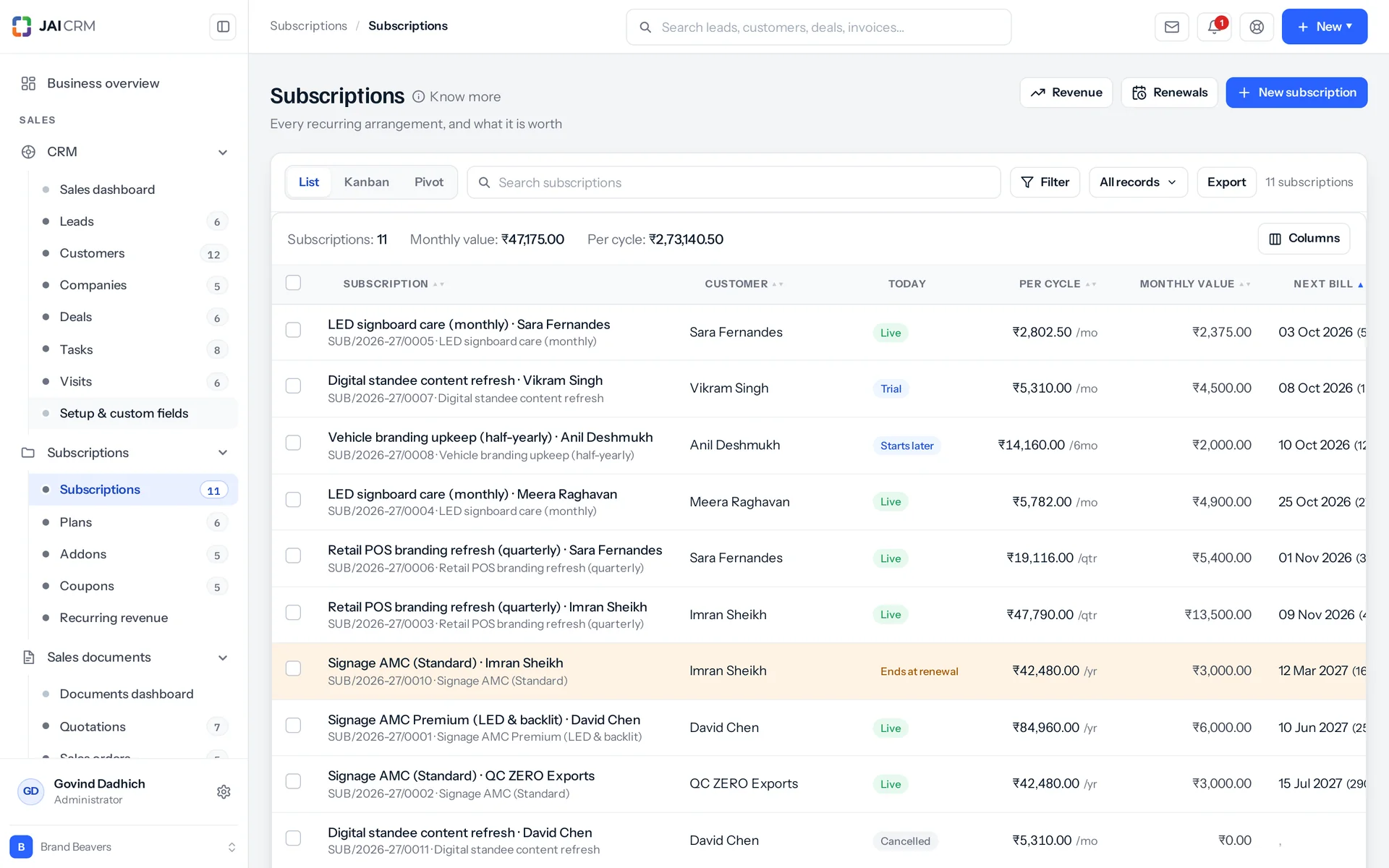This screenshot has height=868, width=1389.
Task: Focus the Search subscriptions field
Action: 734,182
